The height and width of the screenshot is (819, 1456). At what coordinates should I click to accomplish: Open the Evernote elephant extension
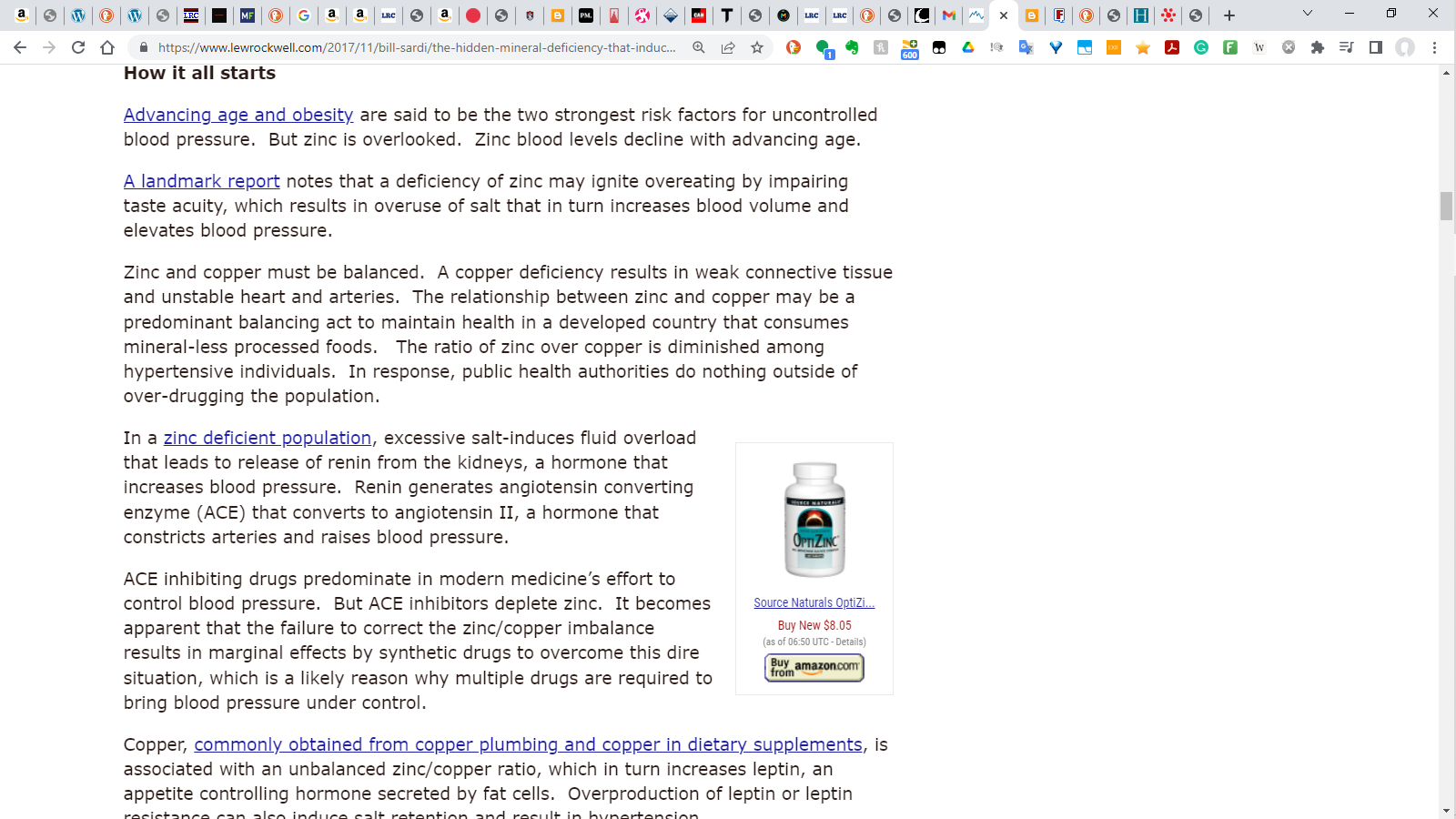[x=852, y=47]
